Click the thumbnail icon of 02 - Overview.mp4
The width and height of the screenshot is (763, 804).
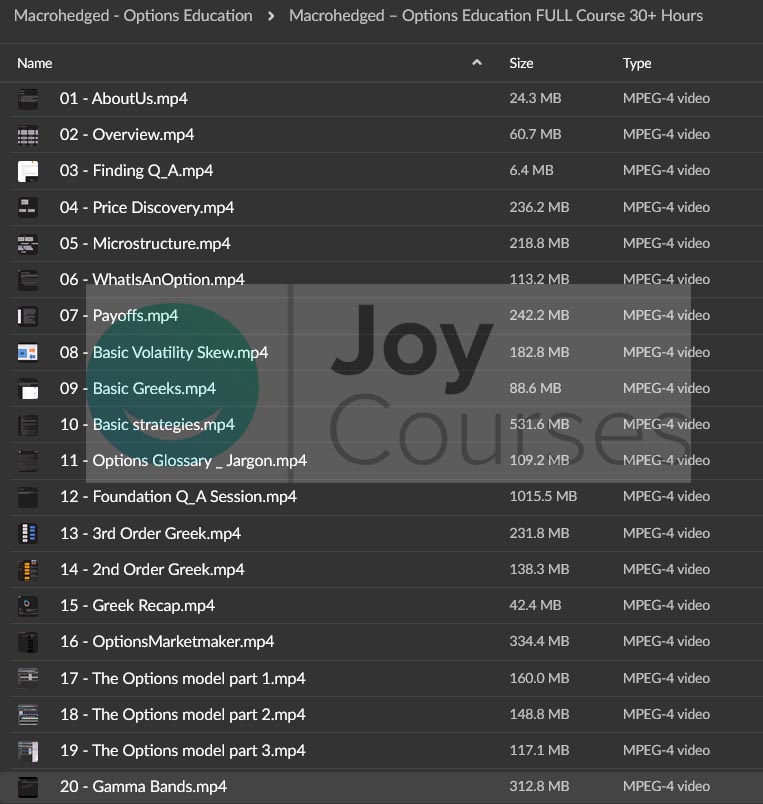(x=28, y=135)
